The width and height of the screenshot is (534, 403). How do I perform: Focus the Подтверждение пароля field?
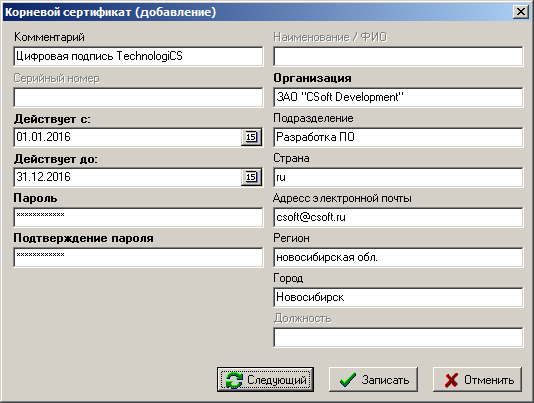point(138,257)
